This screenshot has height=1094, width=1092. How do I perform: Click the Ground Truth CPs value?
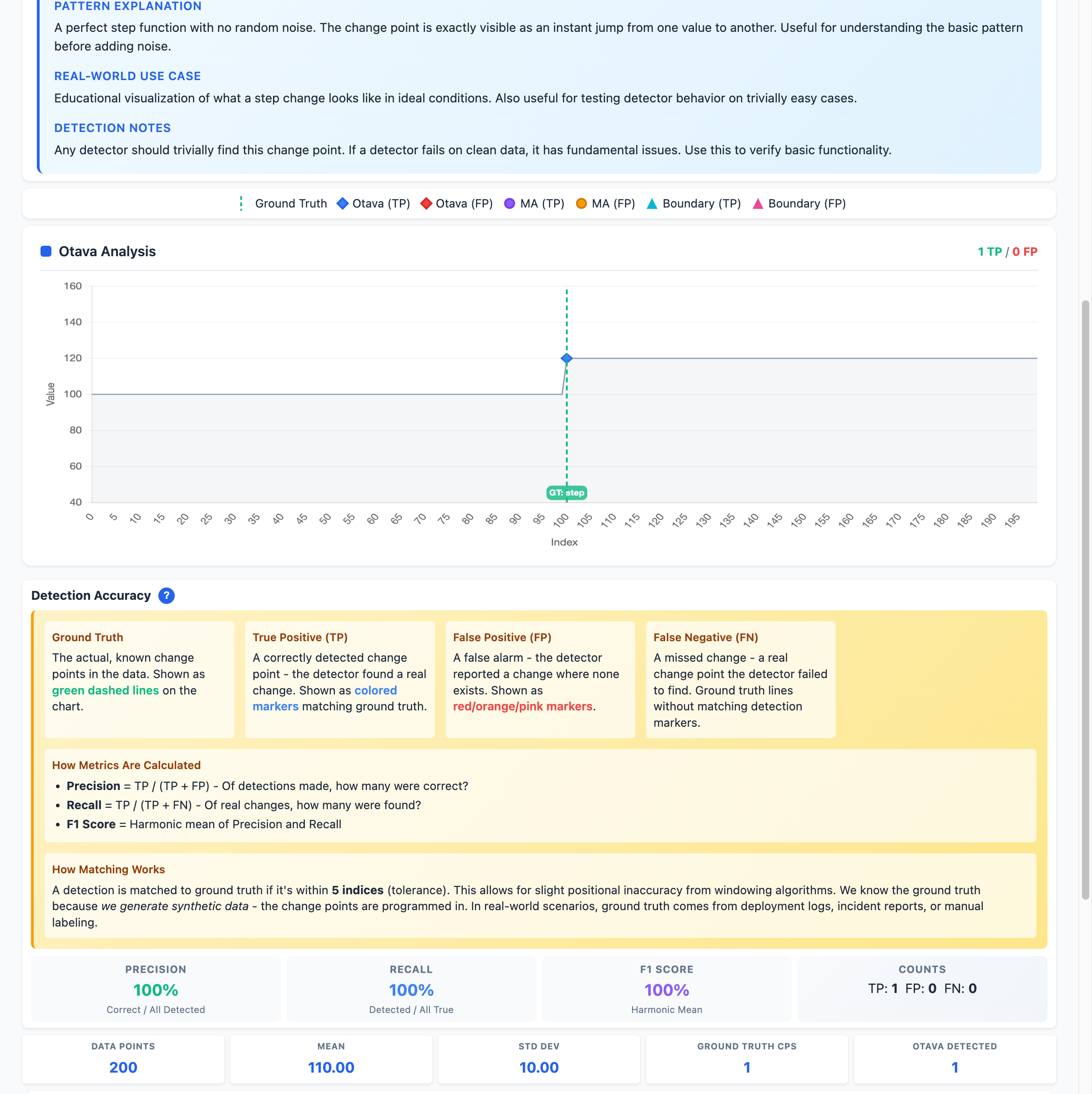coord(747,1068)
